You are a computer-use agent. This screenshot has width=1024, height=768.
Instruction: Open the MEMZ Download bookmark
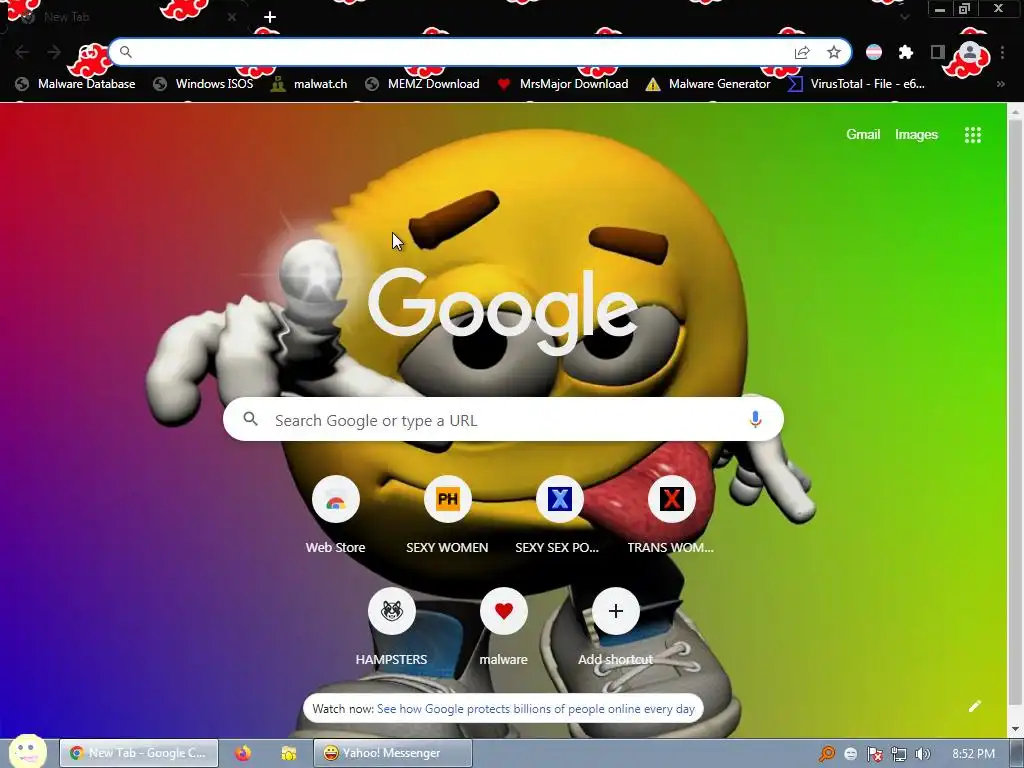coord(423,84)
